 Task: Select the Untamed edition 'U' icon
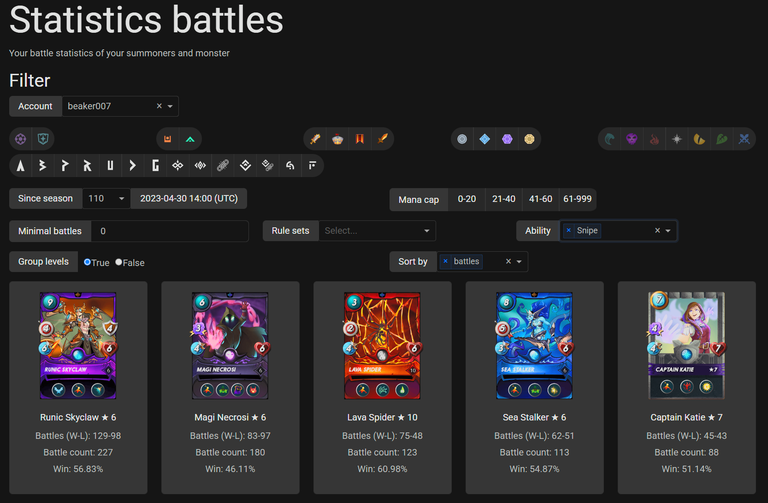click(x=110, y=166)
